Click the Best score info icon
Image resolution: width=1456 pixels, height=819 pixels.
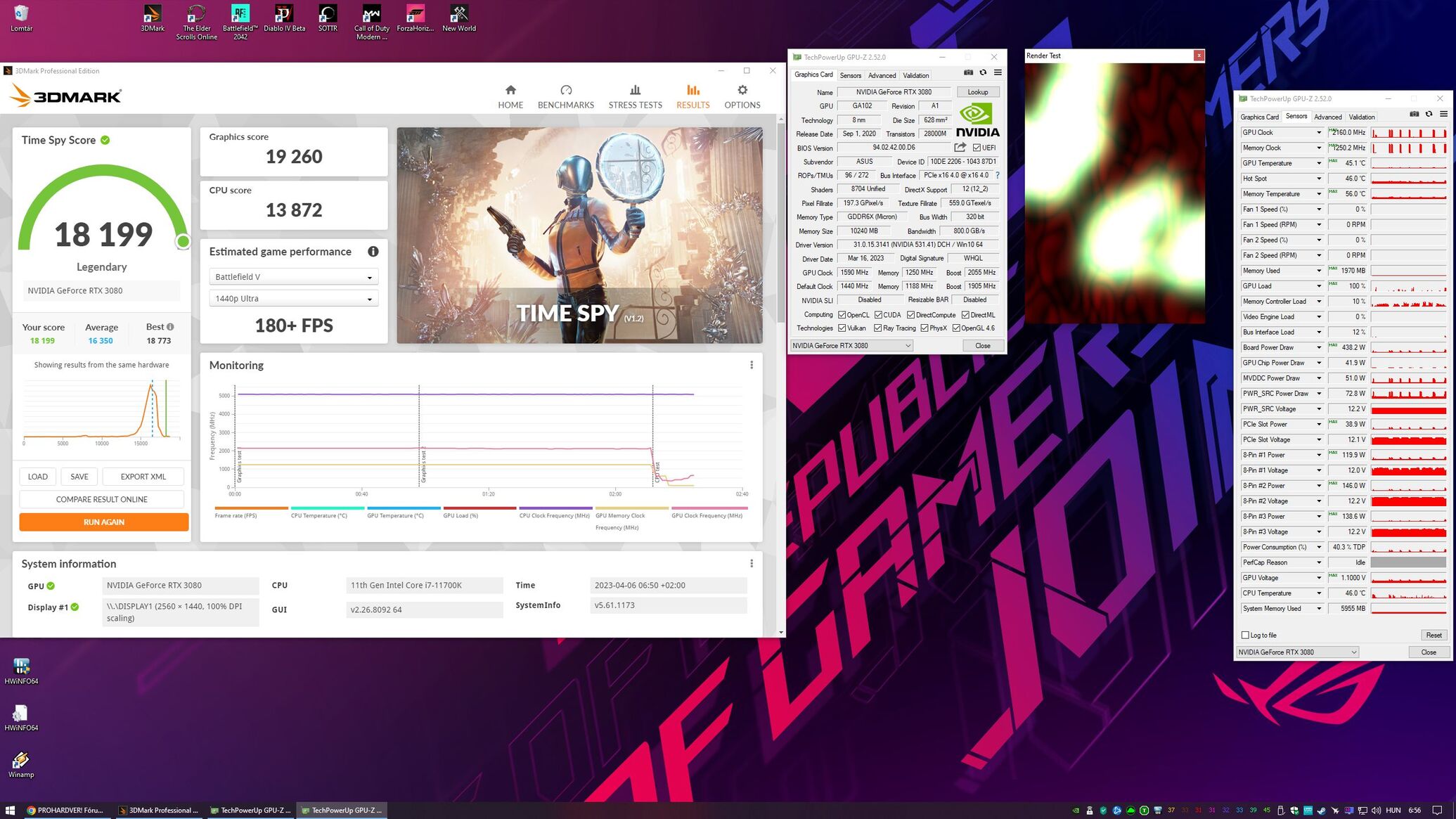pos(170,327)
